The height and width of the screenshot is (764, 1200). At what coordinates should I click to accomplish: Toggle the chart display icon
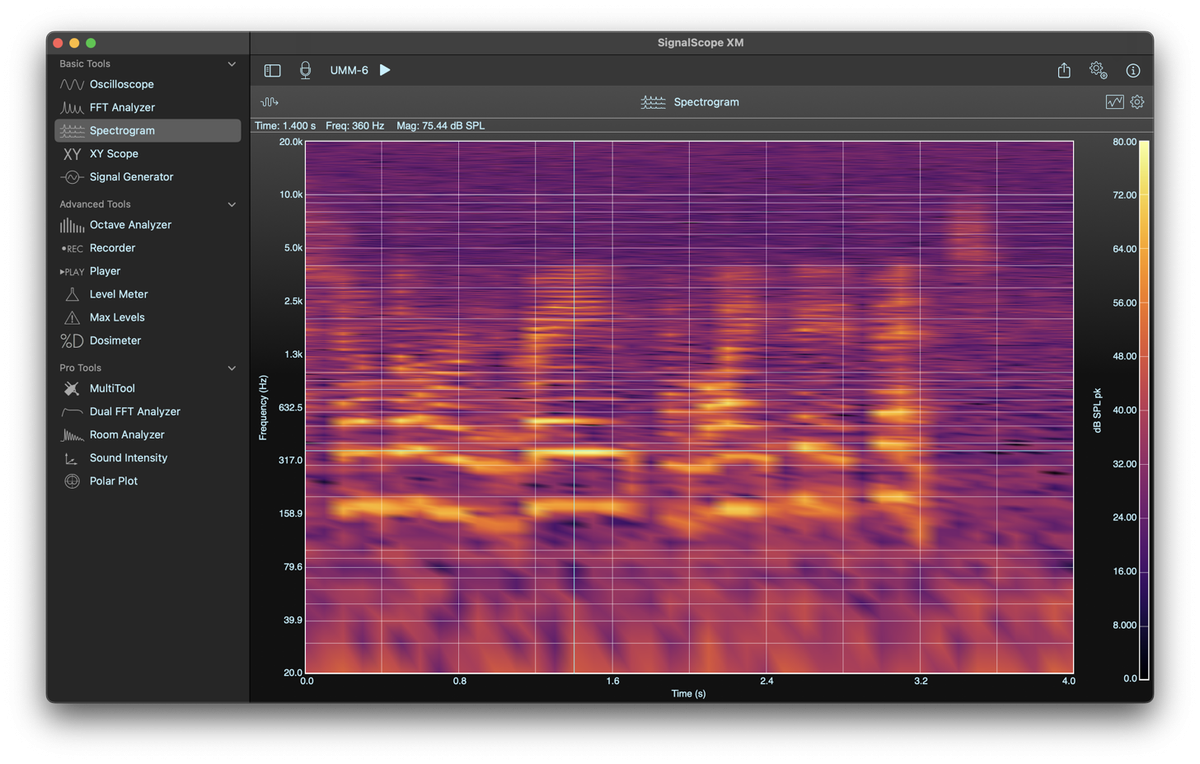tap(1114, 102)
